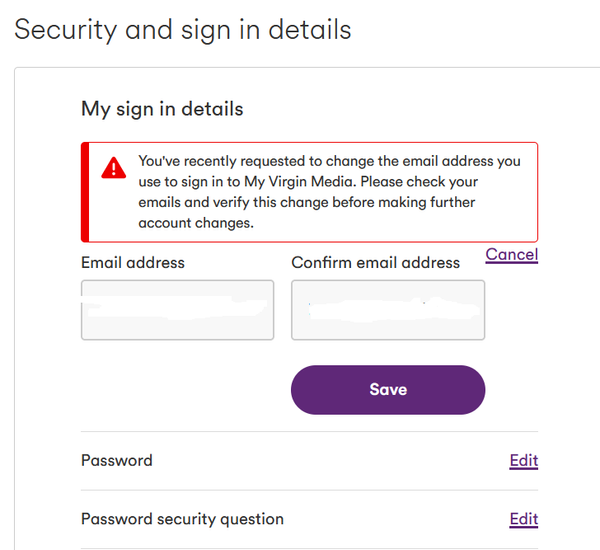The width and height of the screenshot is (600, 550).
Task: Save the new email address
Action: click(388, 390)
